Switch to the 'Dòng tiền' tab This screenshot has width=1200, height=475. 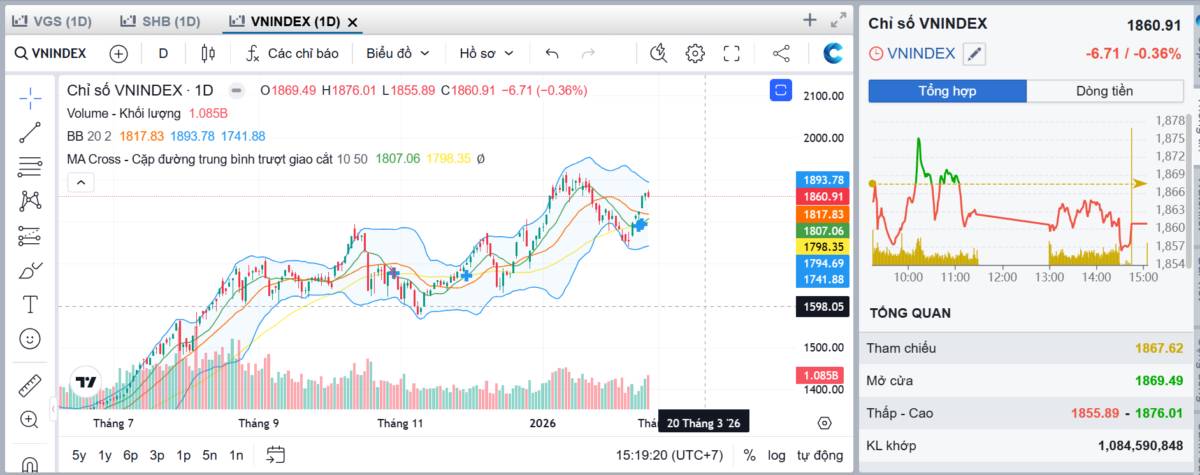(x=1105, y=91)
